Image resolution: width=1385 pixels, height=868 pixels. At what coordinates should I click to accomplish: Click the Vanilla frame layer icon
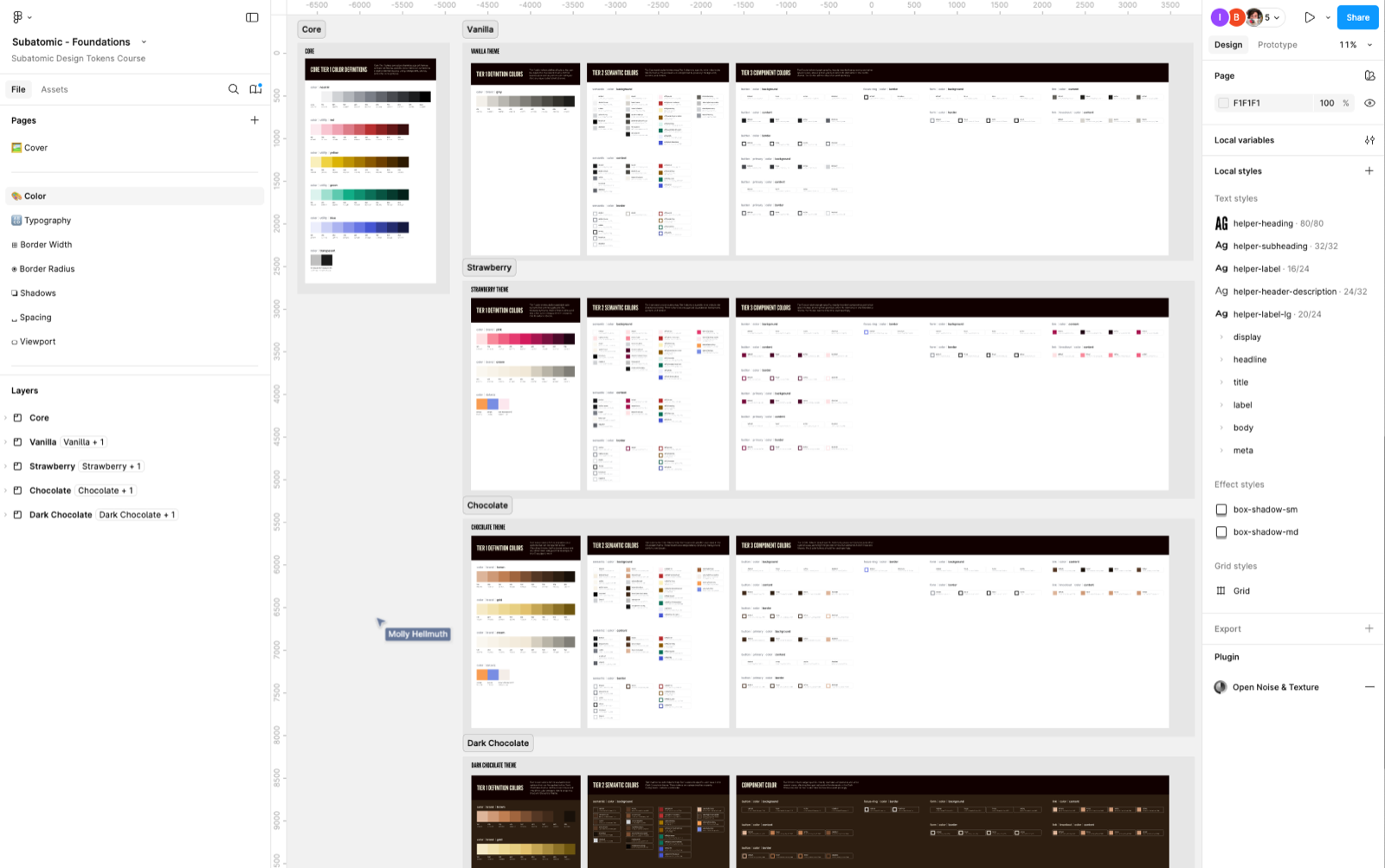point(17,442)
